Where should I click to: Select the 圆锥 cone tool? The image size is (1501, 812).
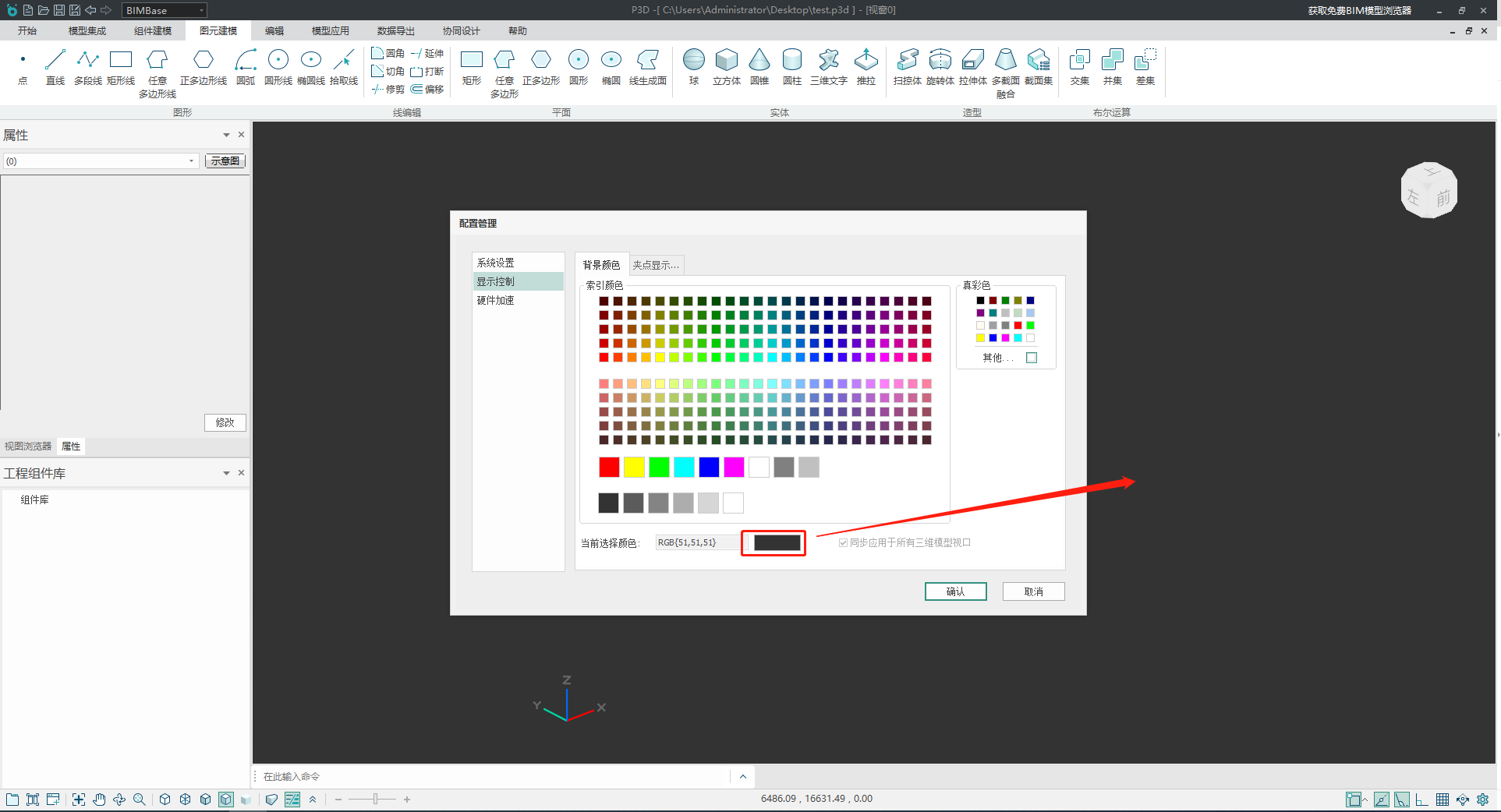[x=759, y=67]
